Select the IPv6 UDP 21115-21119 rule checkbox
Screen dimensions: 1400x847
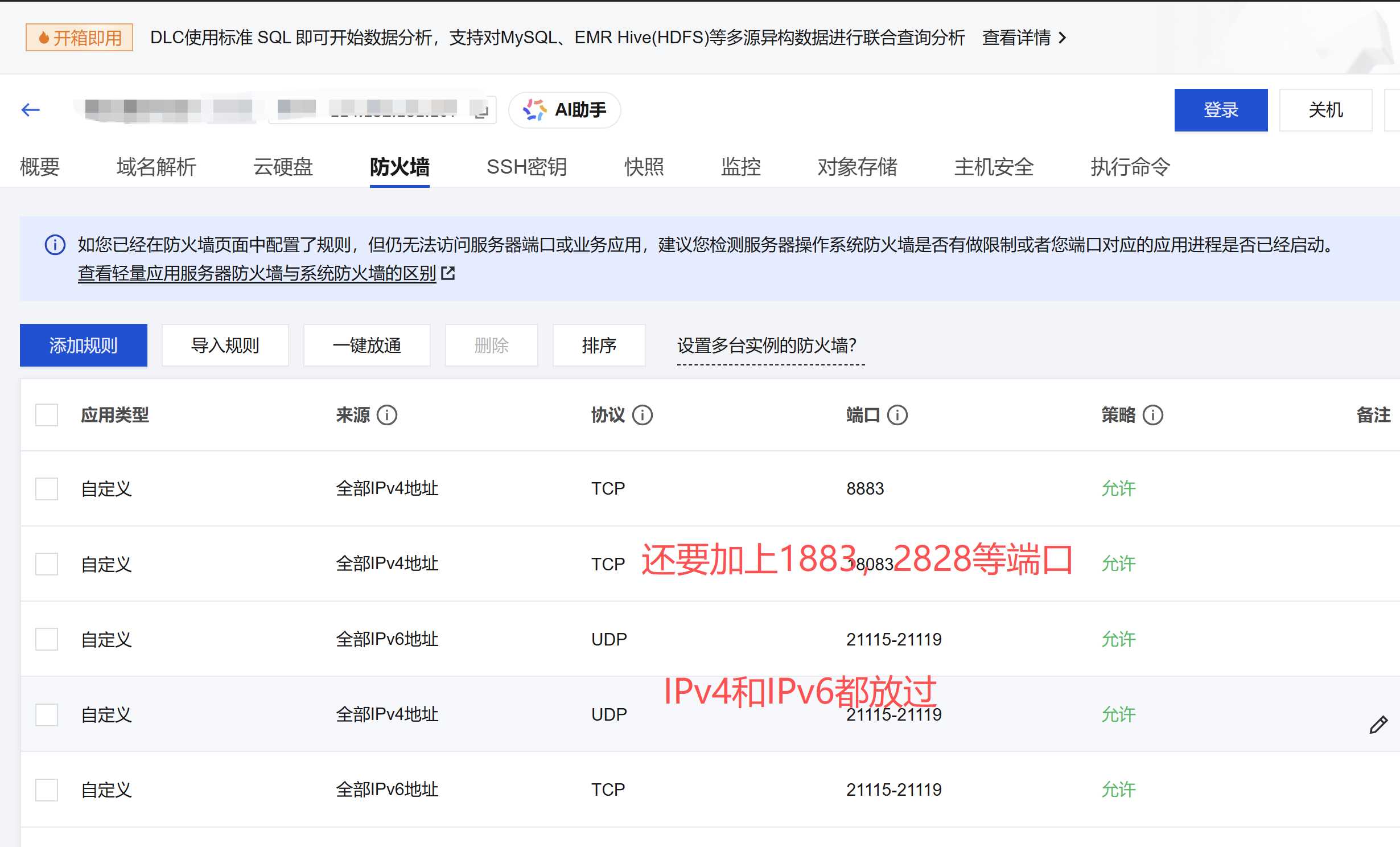coord(47,639)
